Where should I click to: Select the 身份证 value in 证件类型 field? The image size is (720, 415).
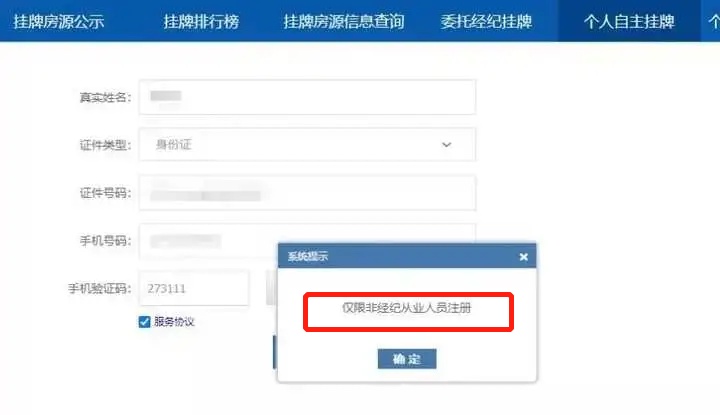(x=174, y=145)
